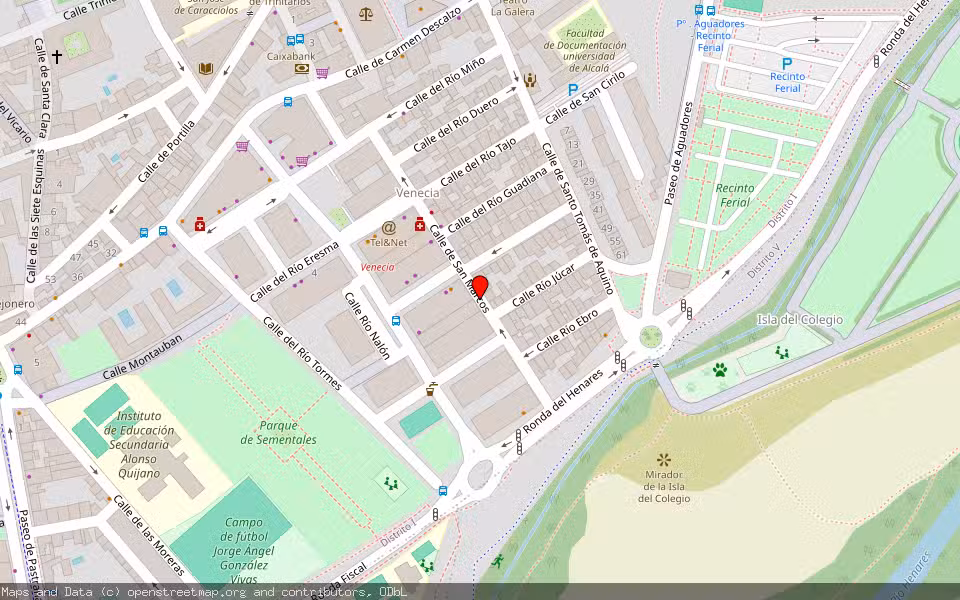Screen dimensions: 960x600
Task: Click the library book icon
Action: [206, 69]
